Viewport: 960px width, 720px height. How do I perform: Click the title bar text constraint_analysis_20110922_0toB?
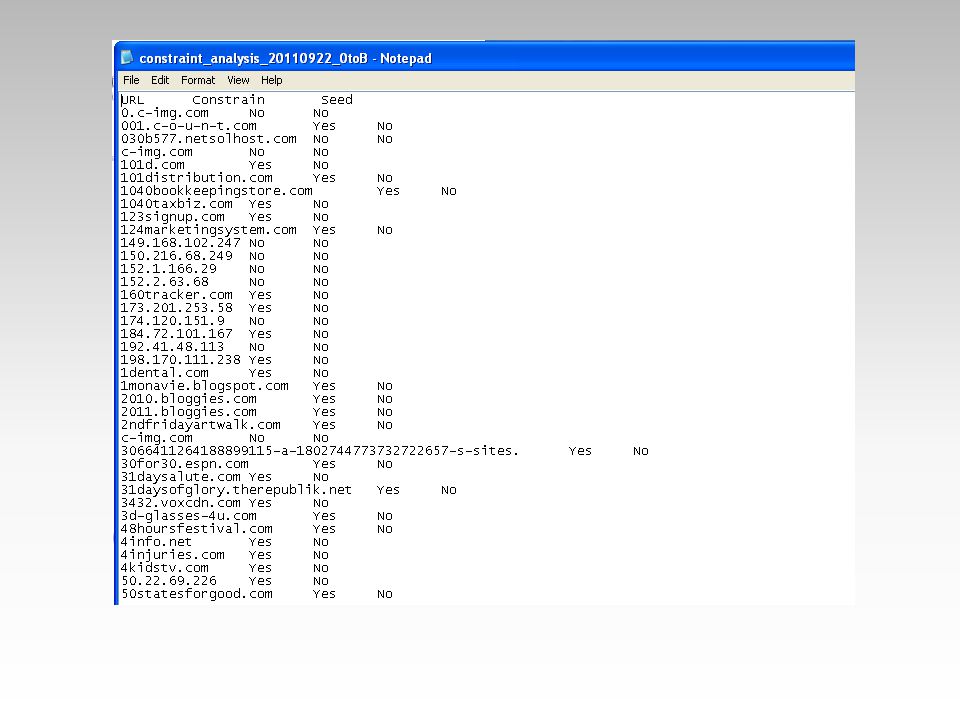point(253,59)
